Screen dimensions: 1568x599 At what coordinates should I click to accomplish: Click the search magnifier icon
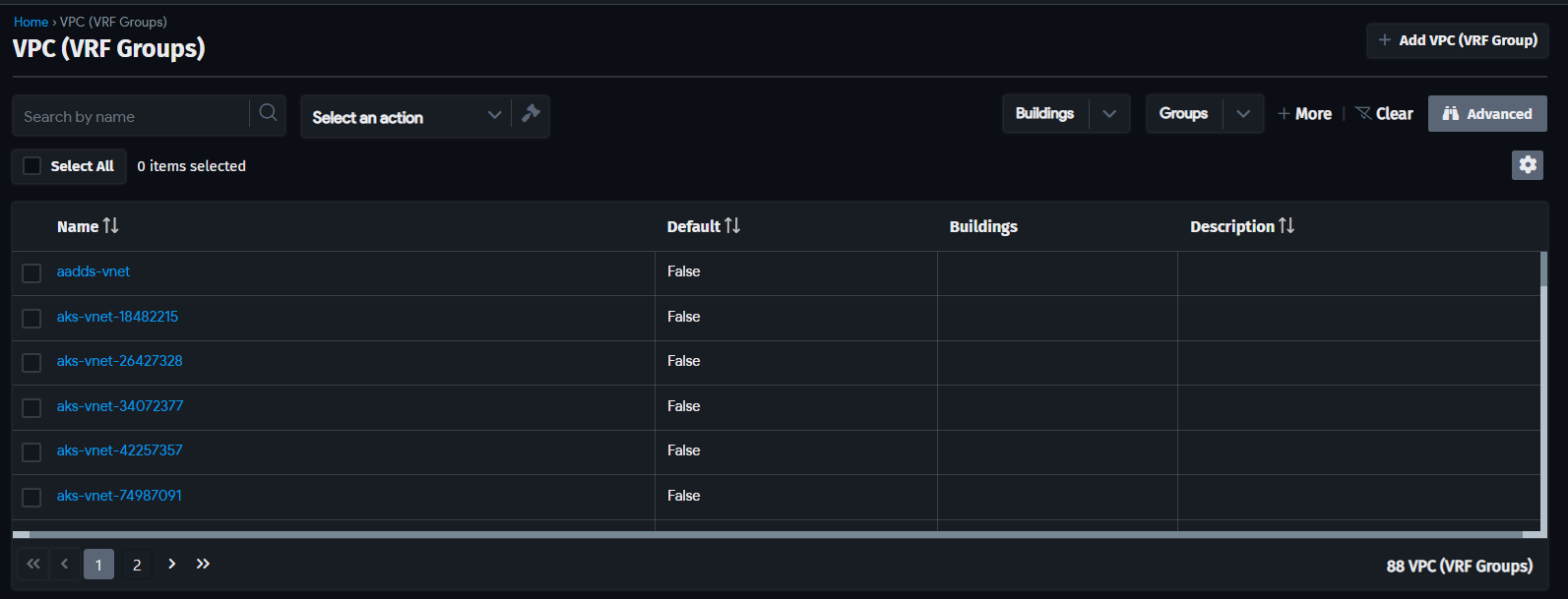tap(268, 114)
